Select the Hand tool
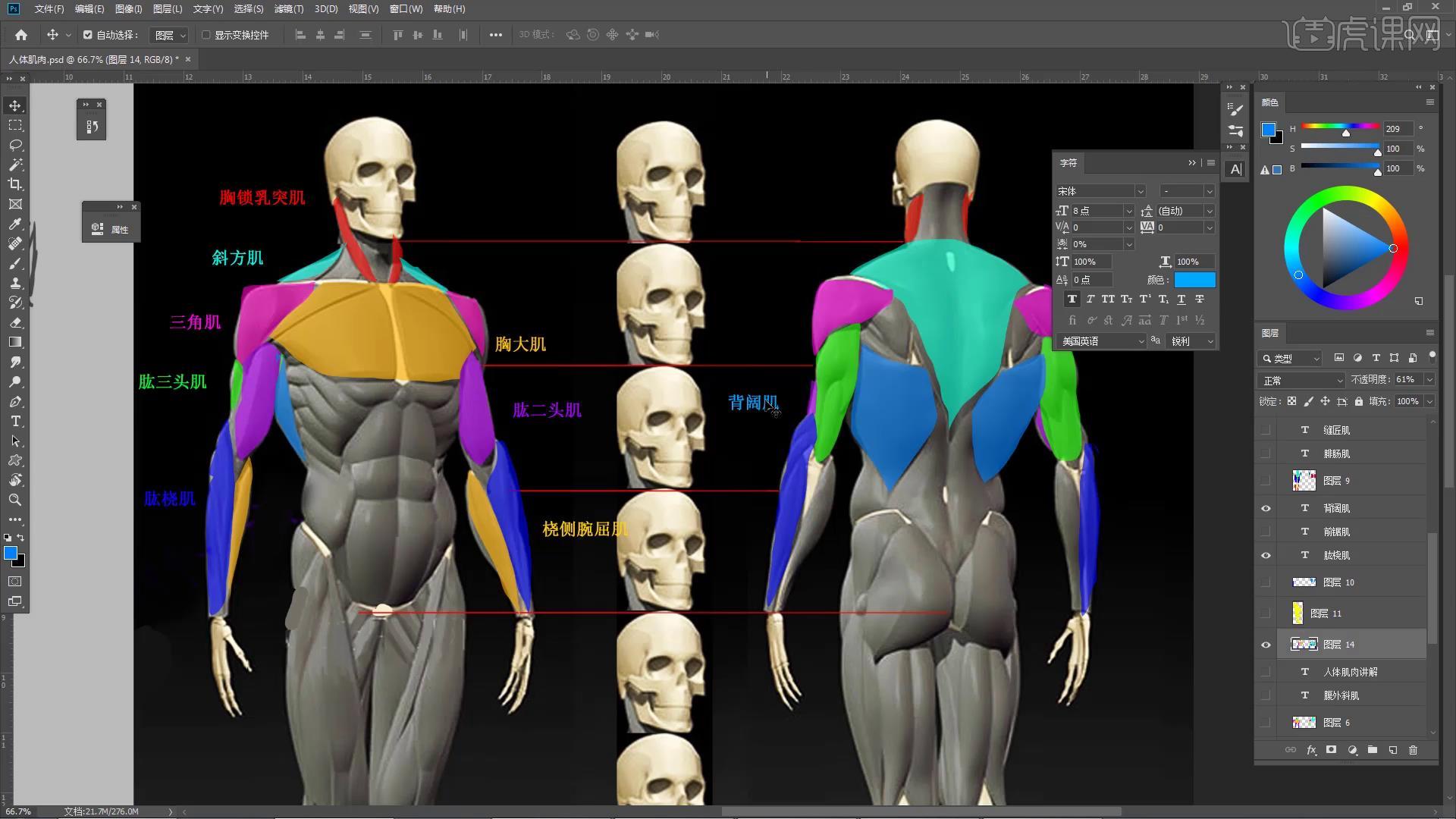Screen dimensions: 1456x819 pyautogui.click(x=15, y=480)
